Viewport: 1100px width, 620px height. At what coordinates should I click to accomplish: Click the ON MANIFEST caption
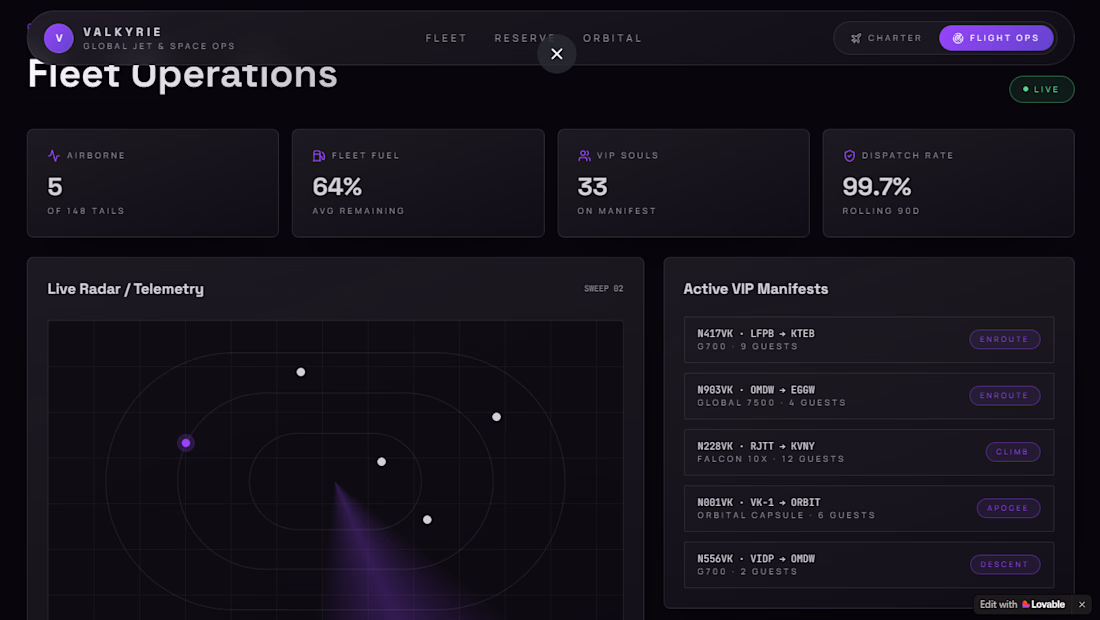(617, 211)
